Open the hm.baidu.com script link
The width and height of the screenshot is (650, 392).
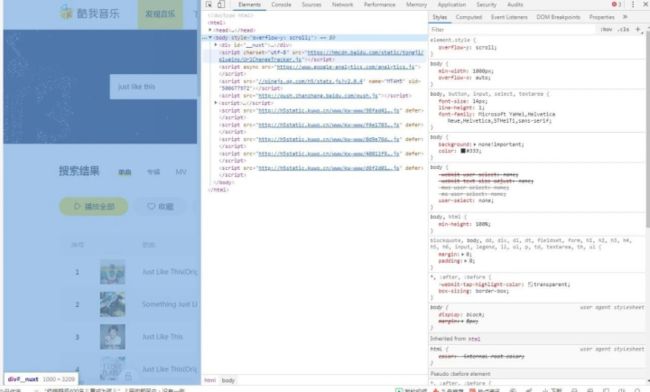tap(321, 56)
